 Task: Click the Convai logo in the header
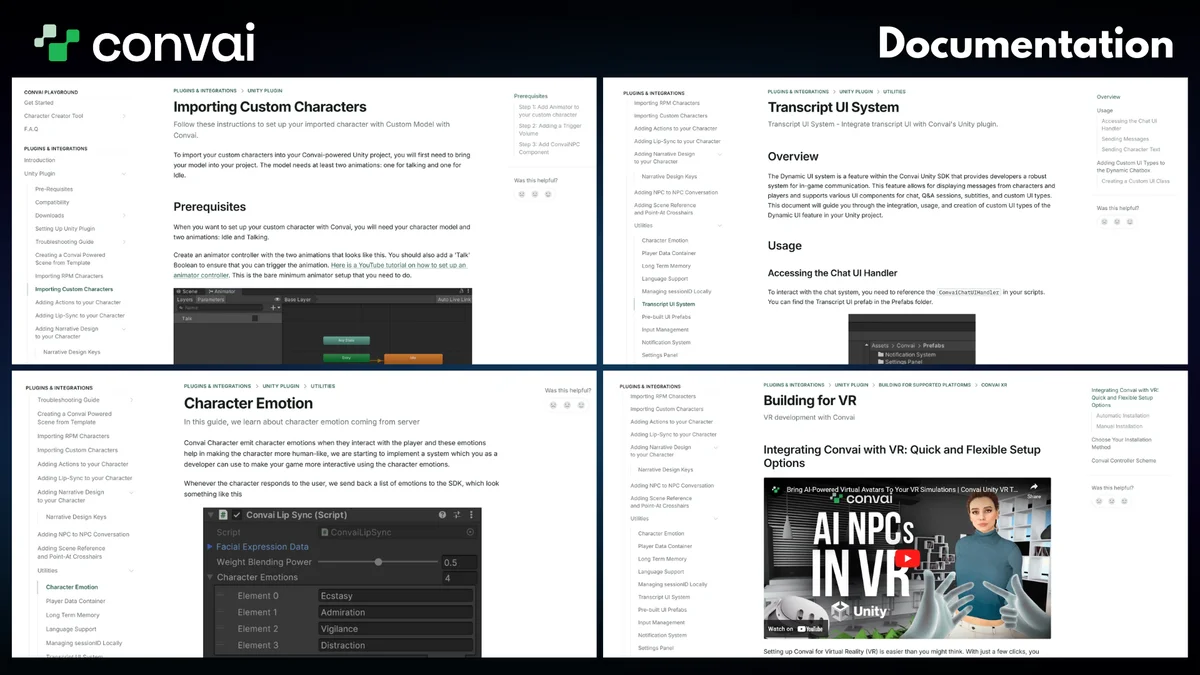click(144, 44)
